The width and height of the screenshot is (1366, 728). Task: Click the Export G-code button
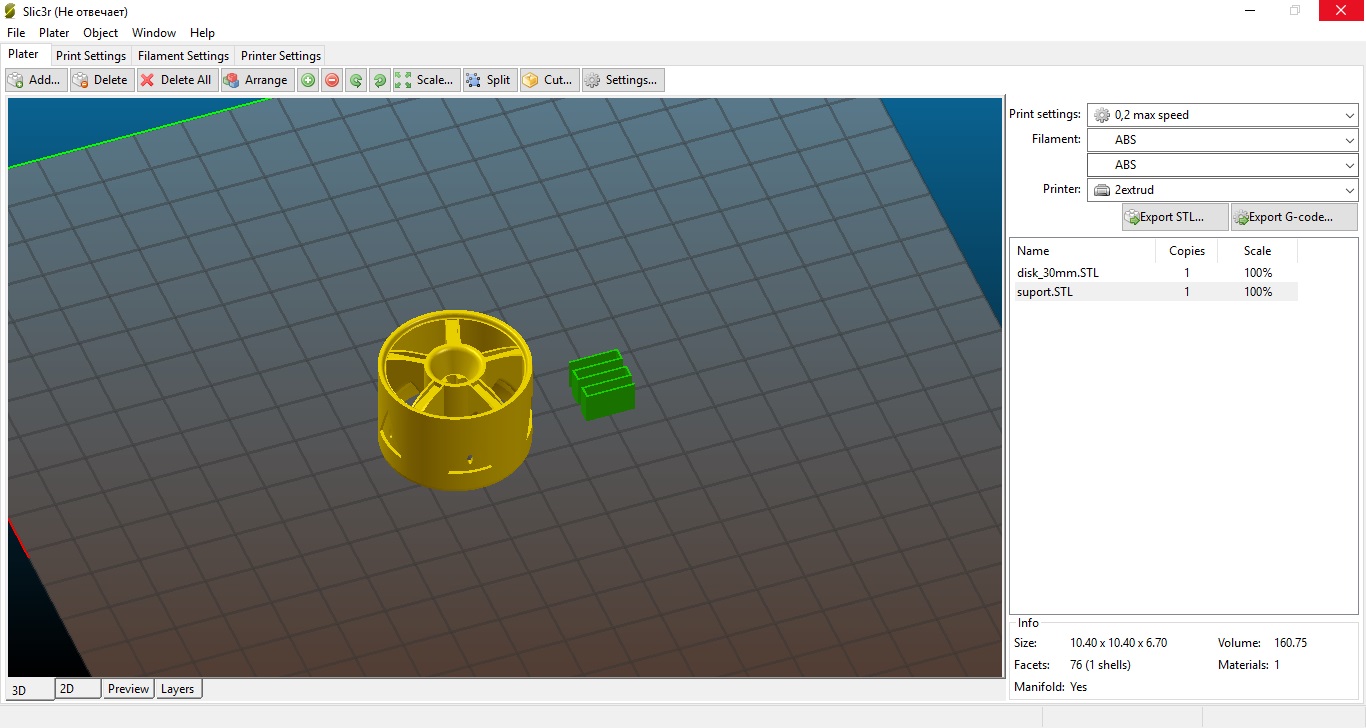click(x=1293, y=217)
